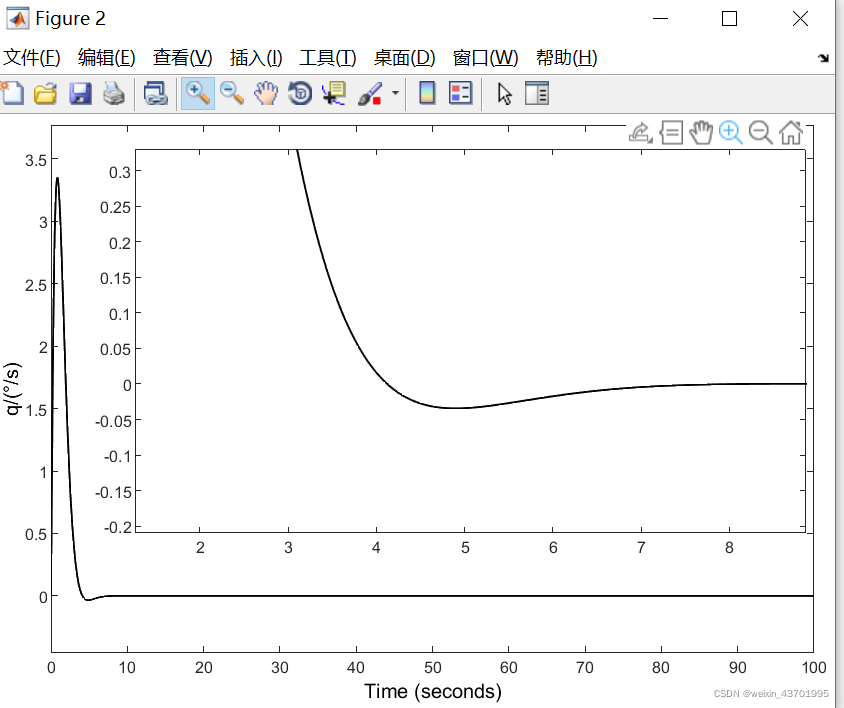844x708 pixels.
Task: Save the figure with the floppy disk icon
Action: [80, 94]
